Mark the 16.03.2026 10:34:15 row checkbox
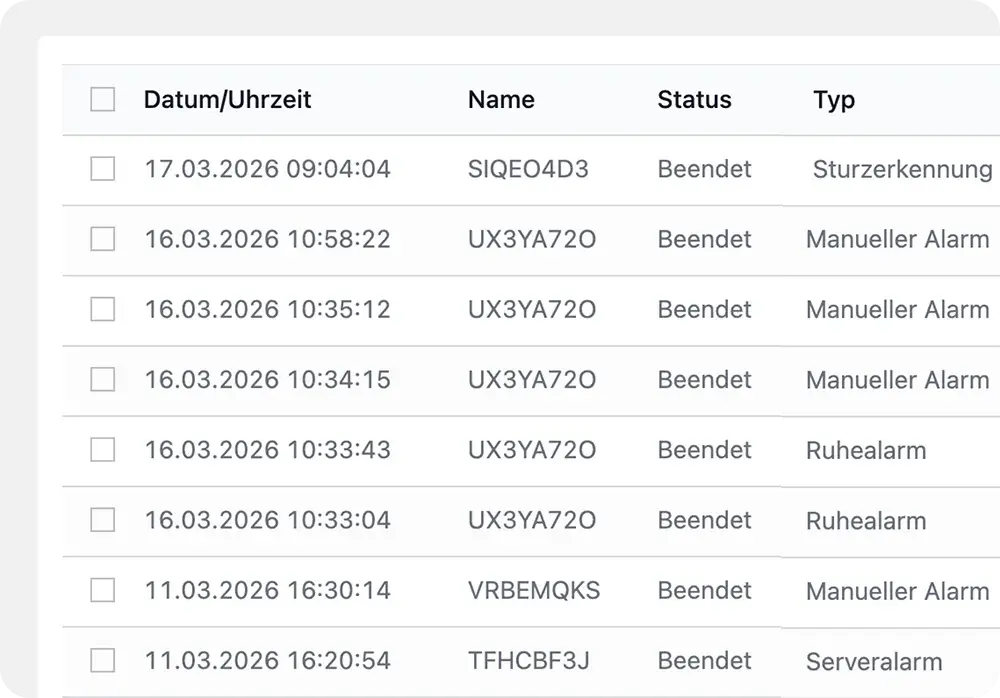This screenshot has height=698, width=1000. point(103,380)
